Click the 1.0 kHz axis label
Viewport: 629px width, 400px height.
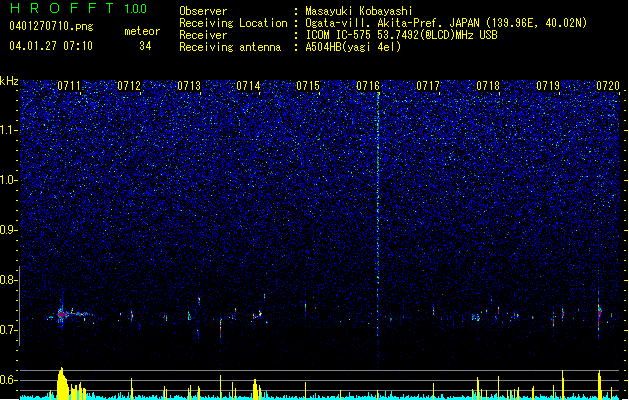tap(9, 181)
